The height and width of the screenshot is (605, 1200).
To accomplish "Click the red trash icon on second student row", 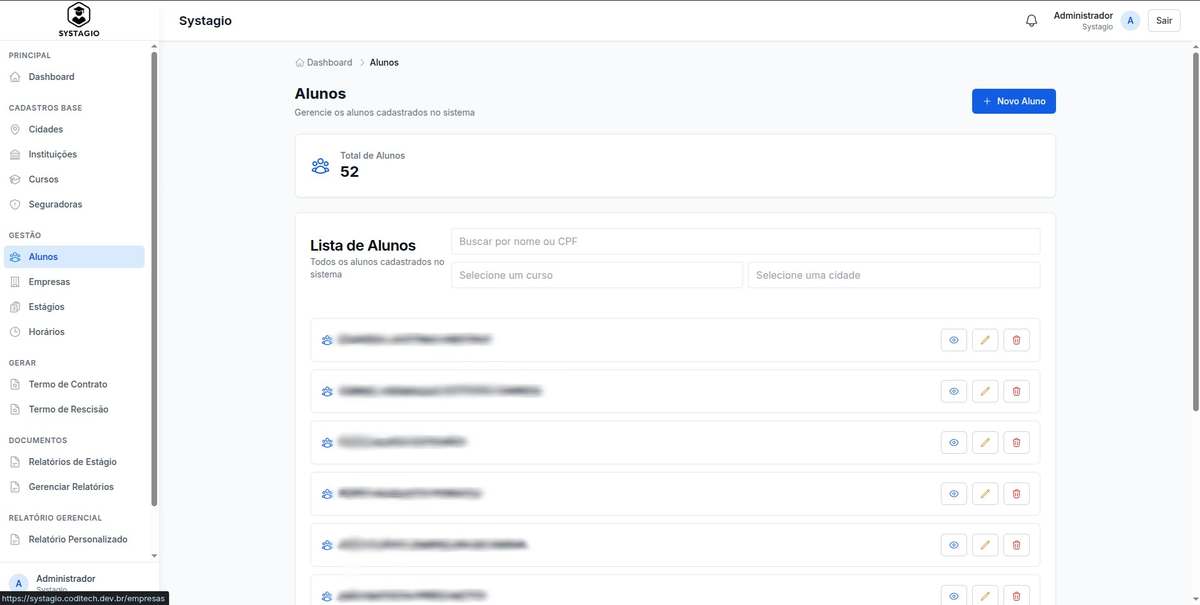I will pos(1016,391).
